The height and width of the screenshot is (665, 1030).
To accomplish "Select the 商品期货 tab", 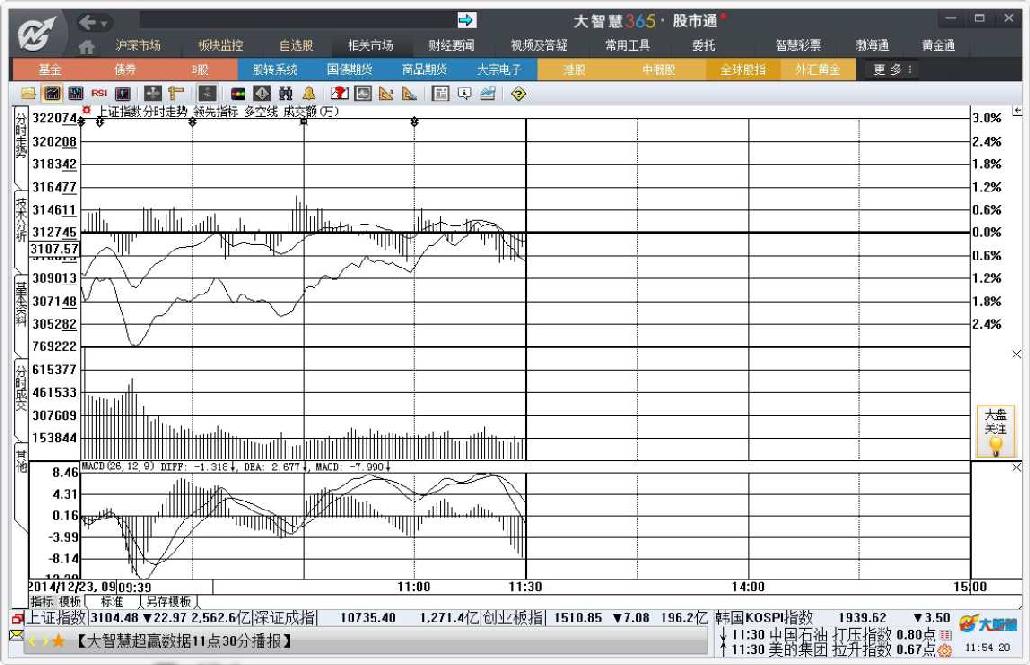I will coord(425,70).
